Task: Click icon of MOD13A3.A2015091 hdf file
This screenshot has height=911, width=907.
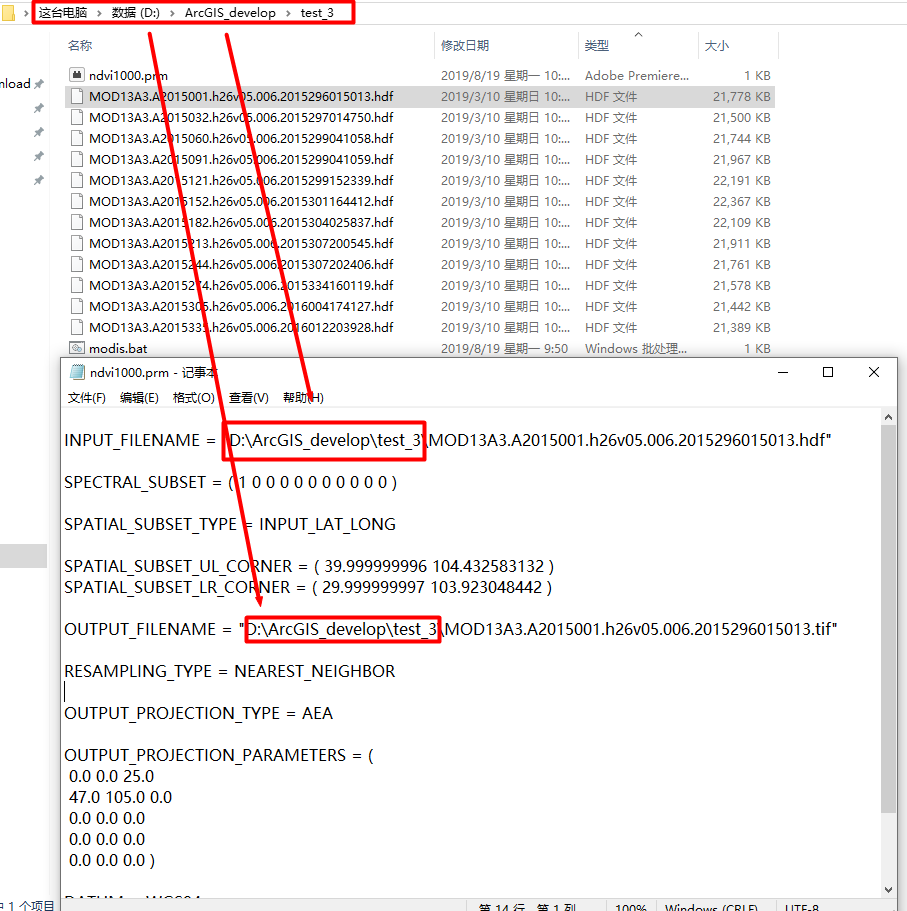Action: pyautogui.click(x=77, y=159)
